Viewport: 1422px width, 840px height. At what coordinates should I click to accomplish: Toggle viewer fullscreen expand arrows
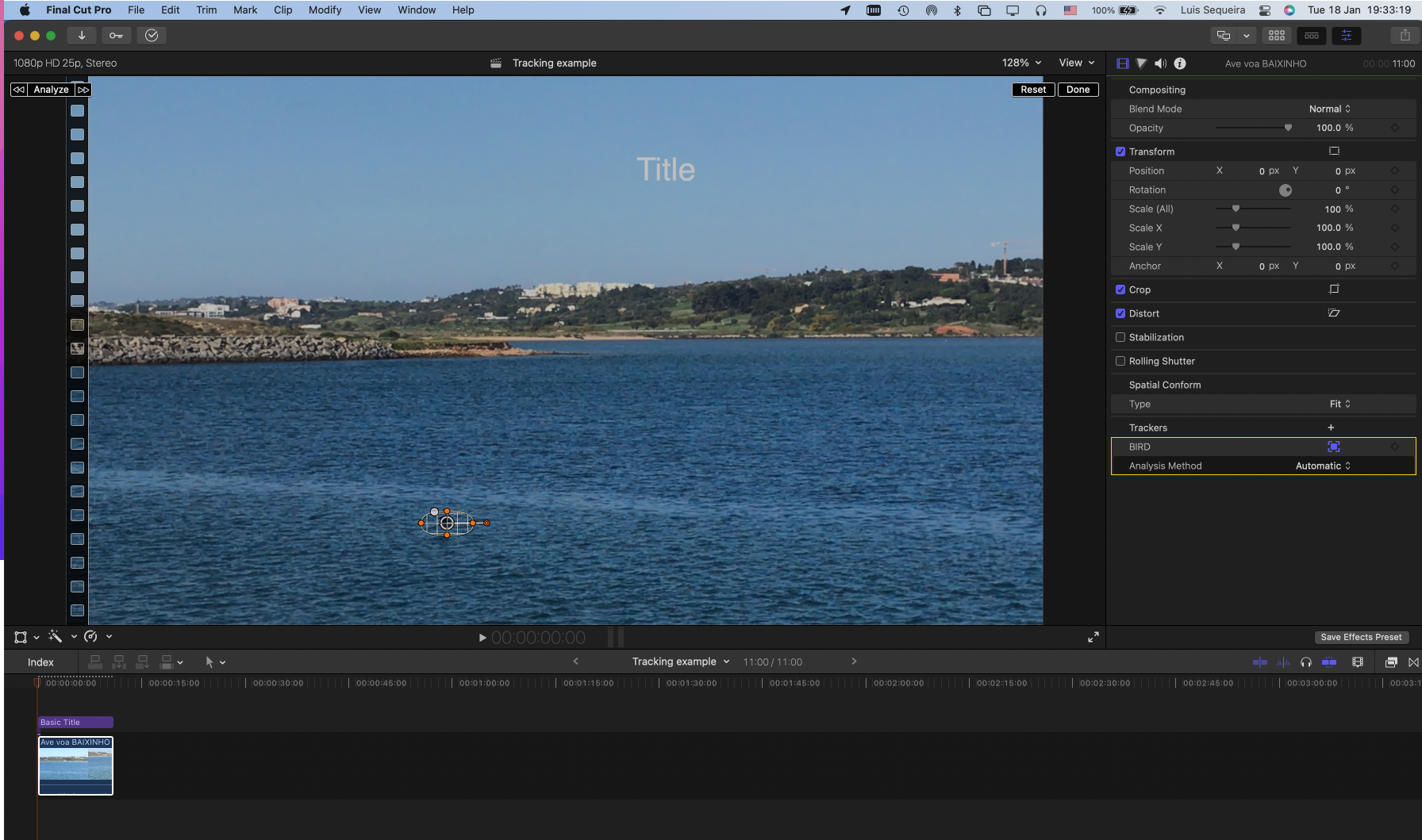point(1093,637)
